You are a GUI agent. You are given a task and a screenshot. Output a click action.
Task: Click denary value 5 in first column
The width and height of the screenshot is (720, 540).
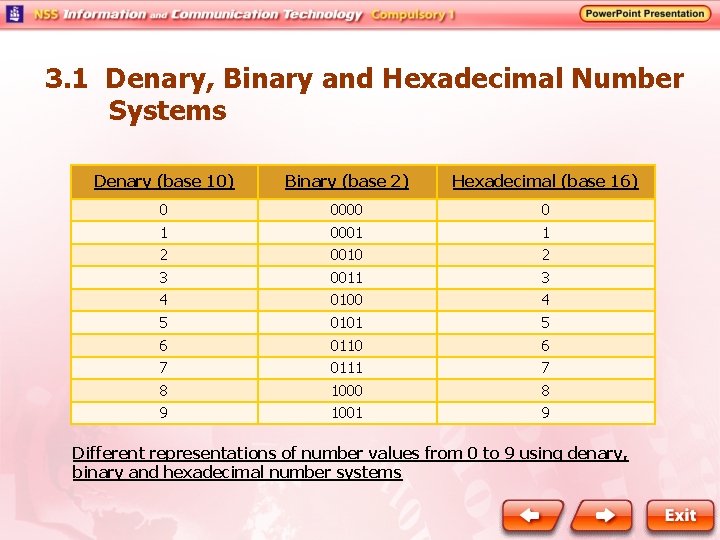coord(163,323)
